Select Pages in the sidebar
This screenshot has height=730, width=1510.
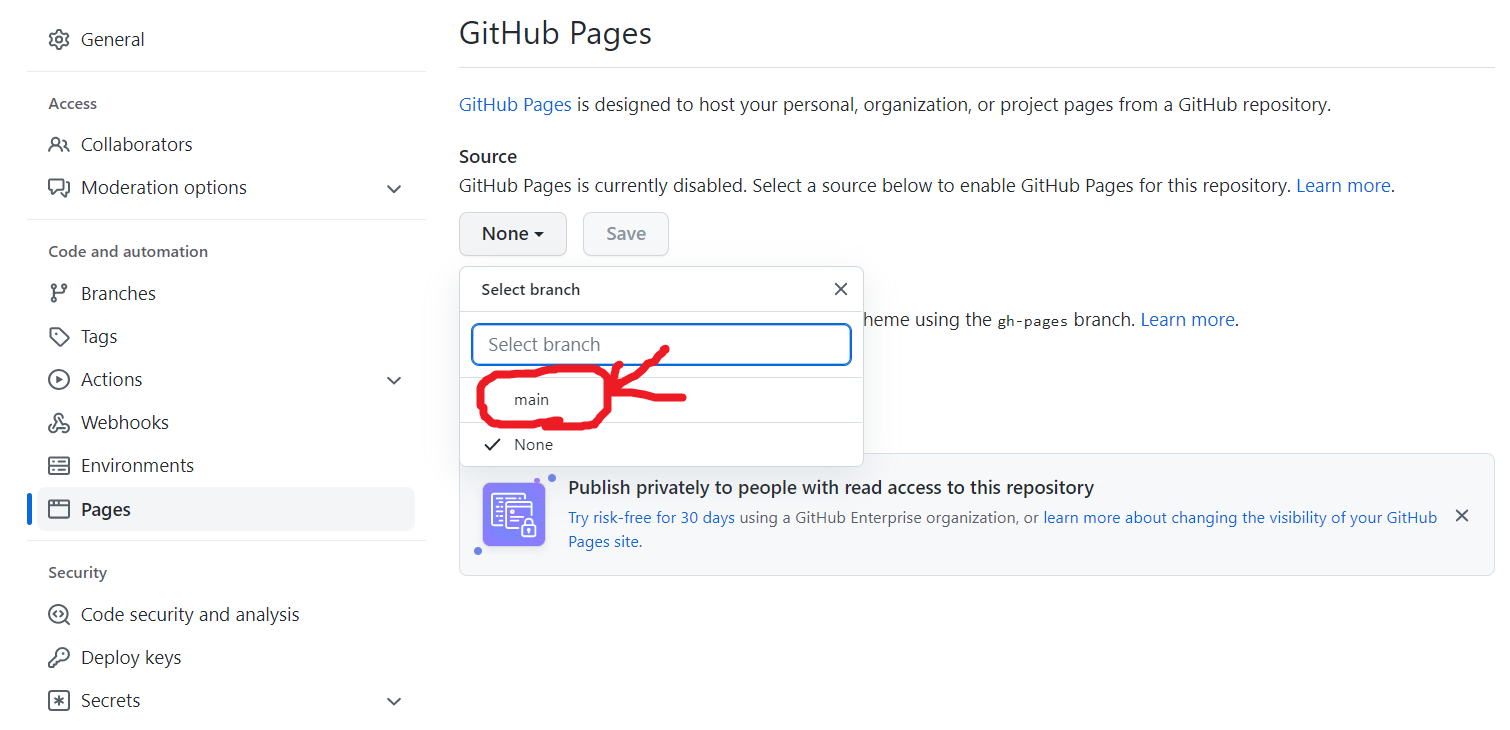pyautogui.click(x=226, y=510)
